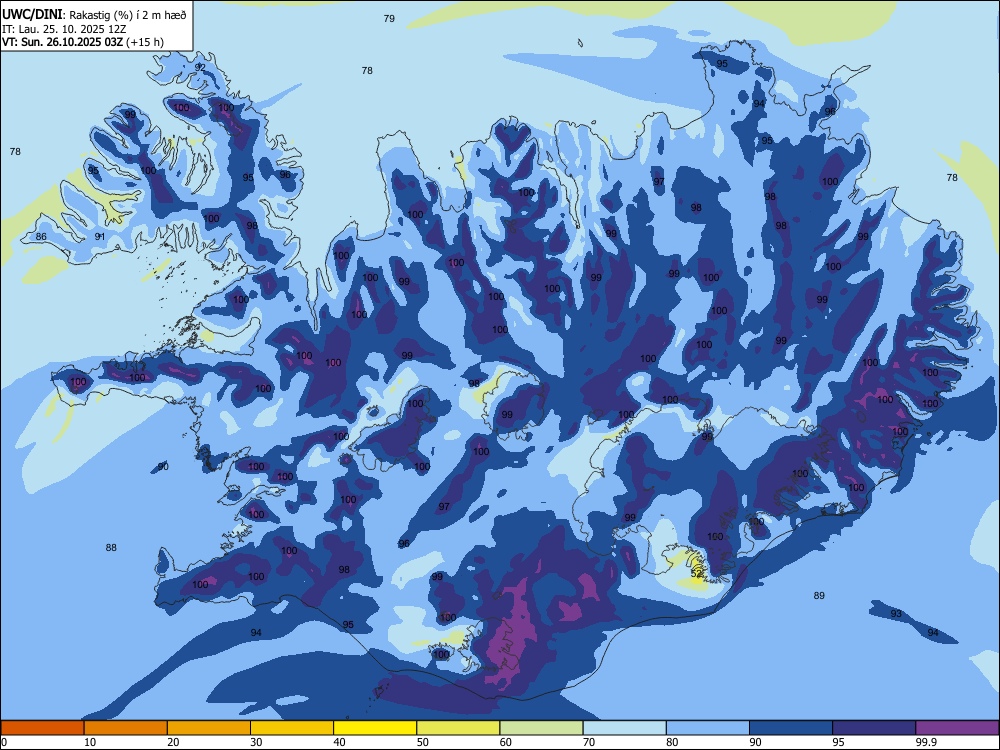Image resolution: width=1000 pixels, height=750 pixels.
Task: Click the '88' humidity value over the sea
Action: (111, 547)
